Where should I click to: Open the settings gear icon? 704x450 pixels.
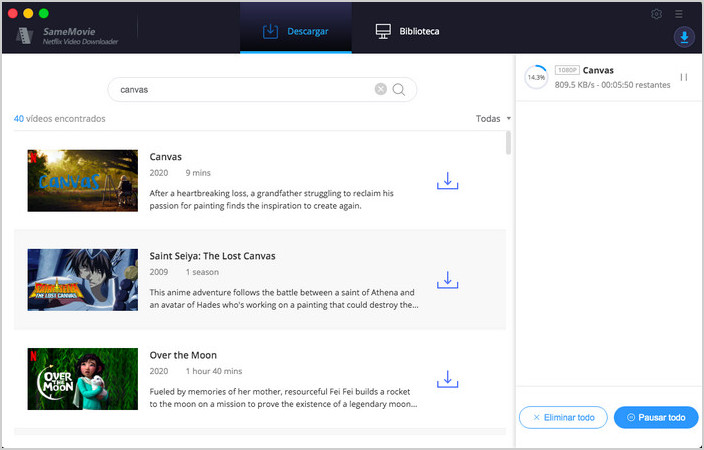656,14
